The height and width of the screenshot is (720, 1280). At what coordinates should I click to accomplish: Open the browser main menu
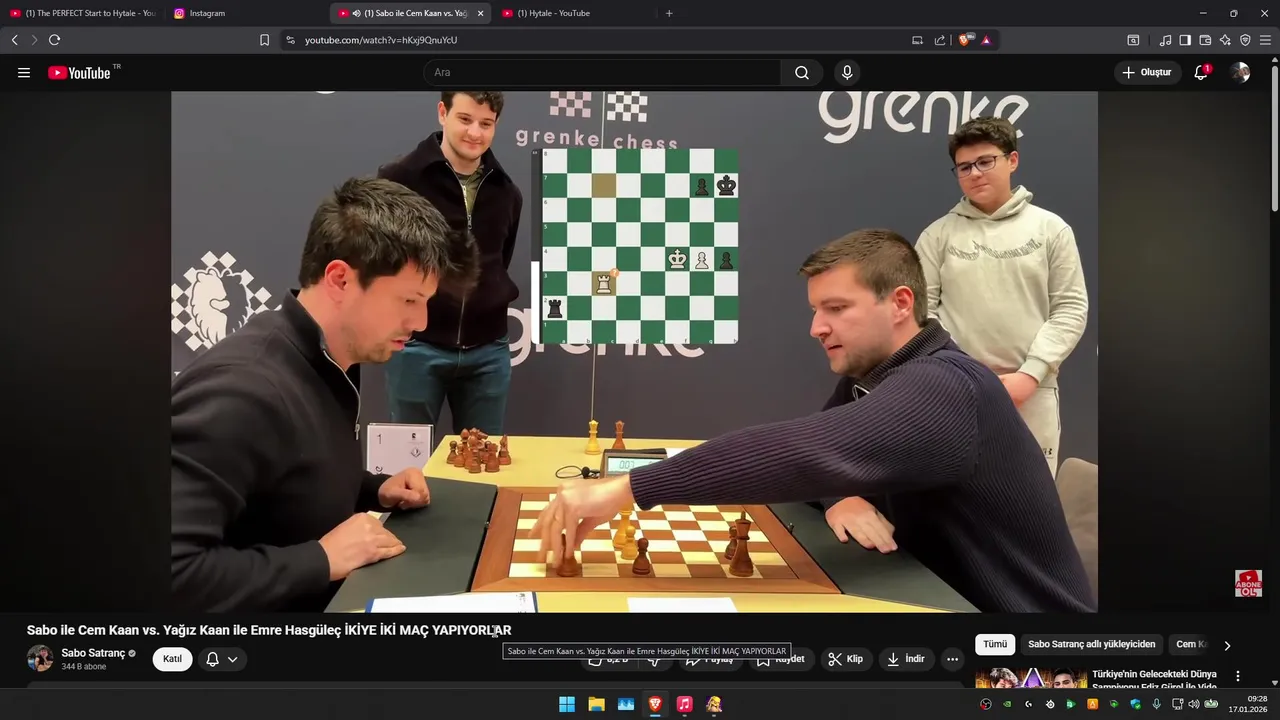[1266, 40]
